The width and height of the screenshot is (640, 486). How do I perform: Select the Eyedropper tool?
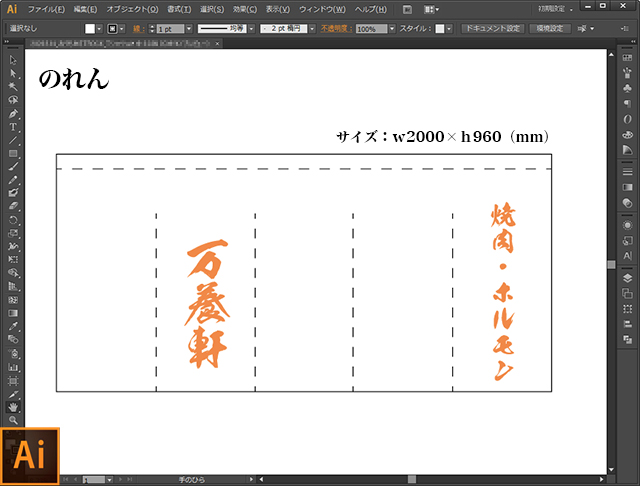tap(13, 326)
